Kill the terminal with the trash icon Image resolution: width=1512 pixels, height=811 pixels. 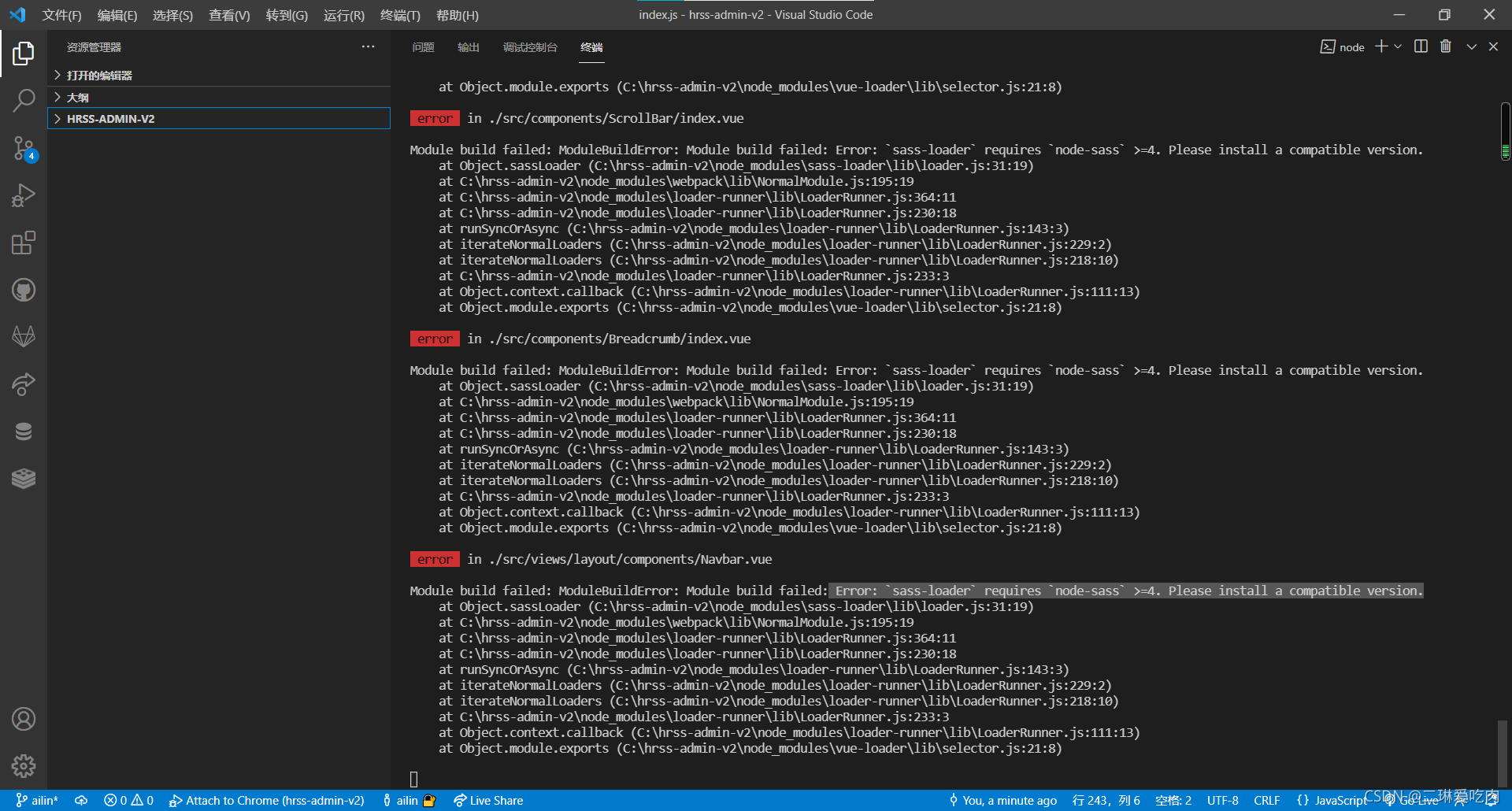point(1446,46)
